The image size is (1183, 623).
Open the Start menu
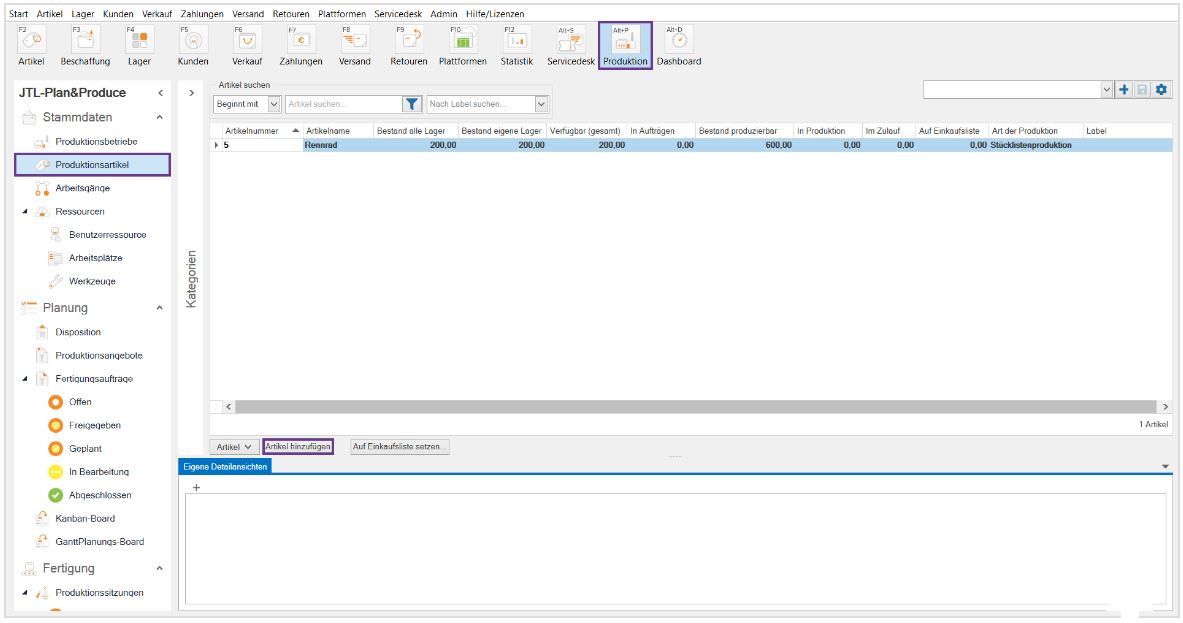pyautogui.click(x=19, y=14)
